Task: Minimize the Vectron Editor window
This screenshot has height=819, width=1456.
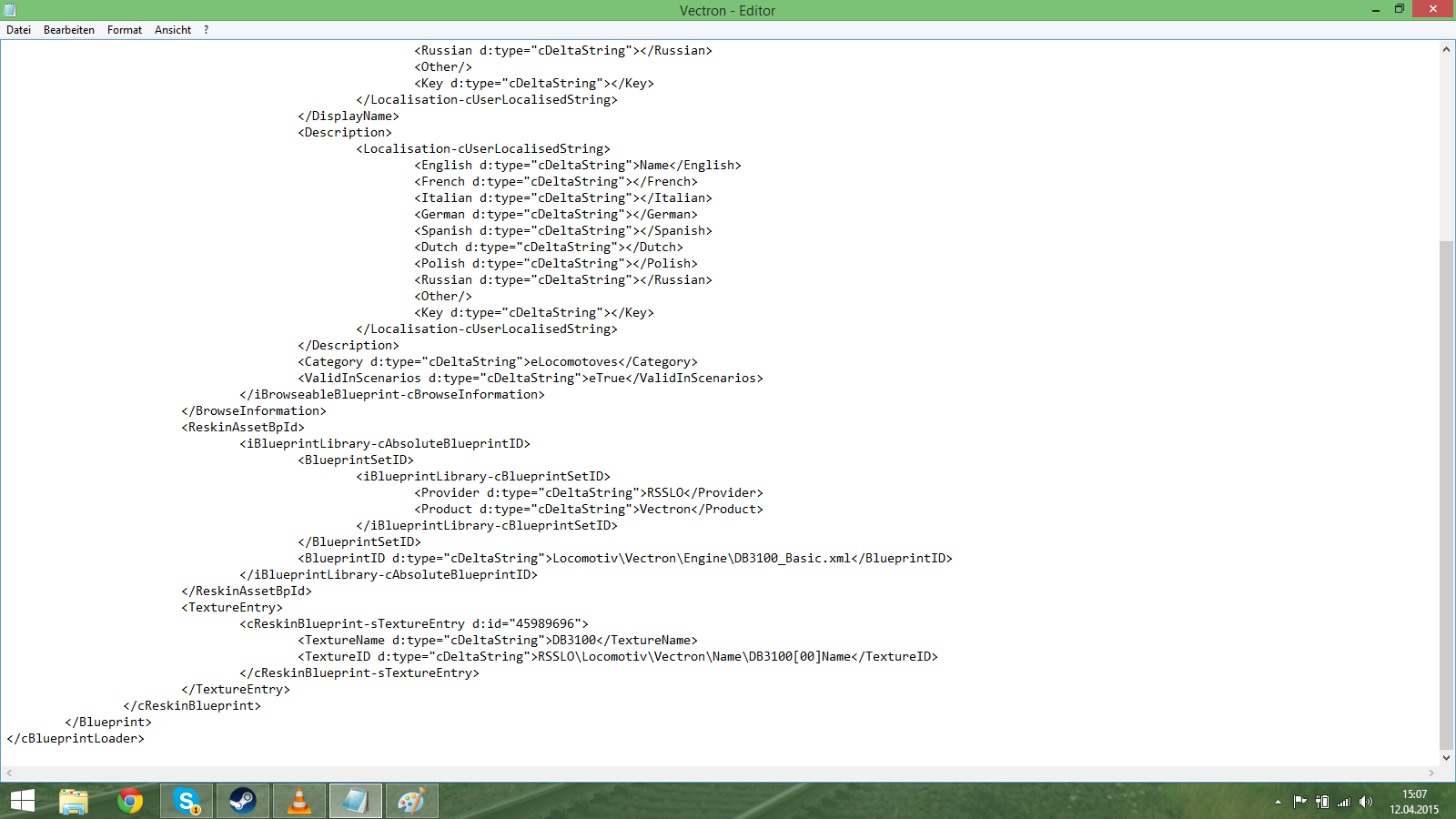Action: coord(1376,10)
